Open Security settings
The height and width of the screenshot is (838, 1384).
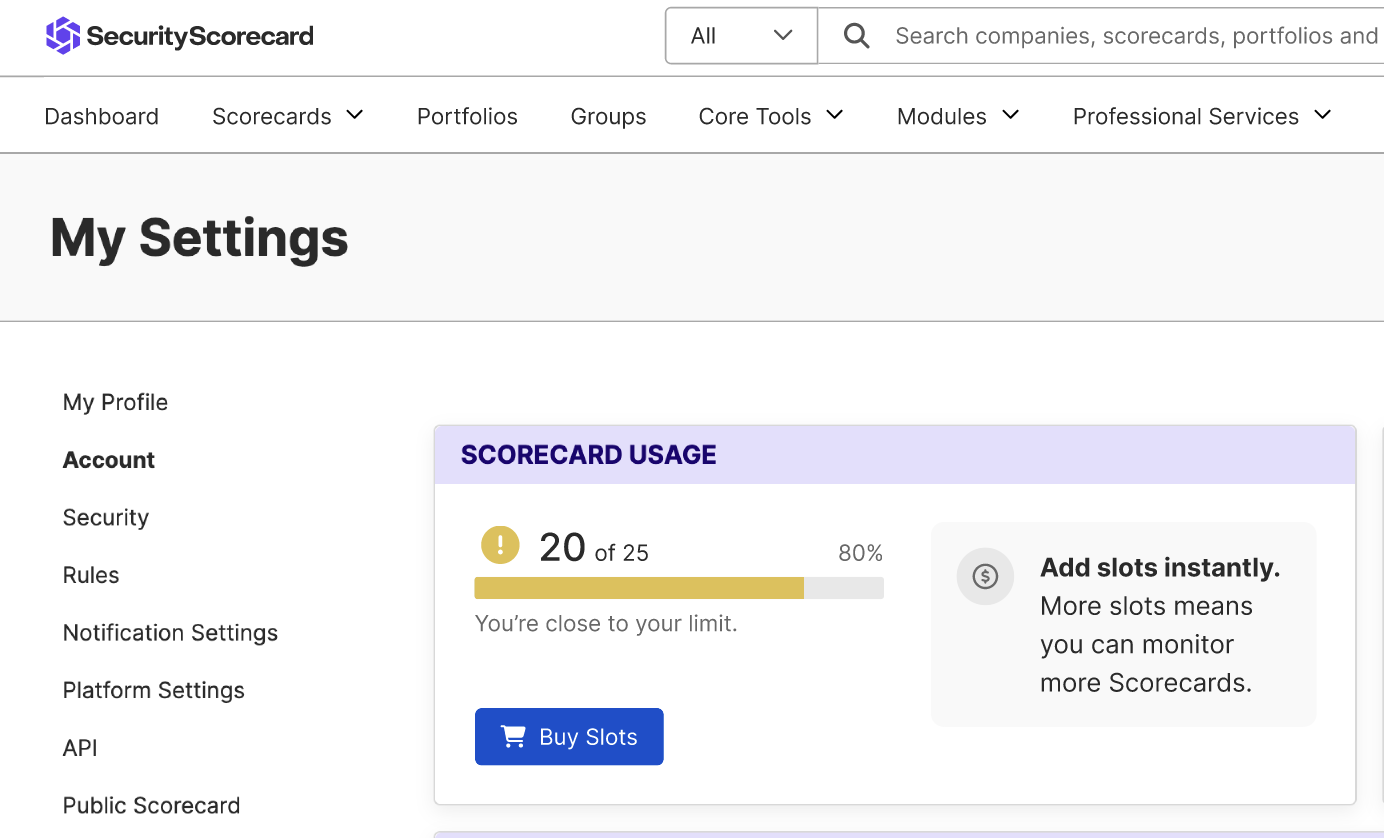click(x=106, y=517)
